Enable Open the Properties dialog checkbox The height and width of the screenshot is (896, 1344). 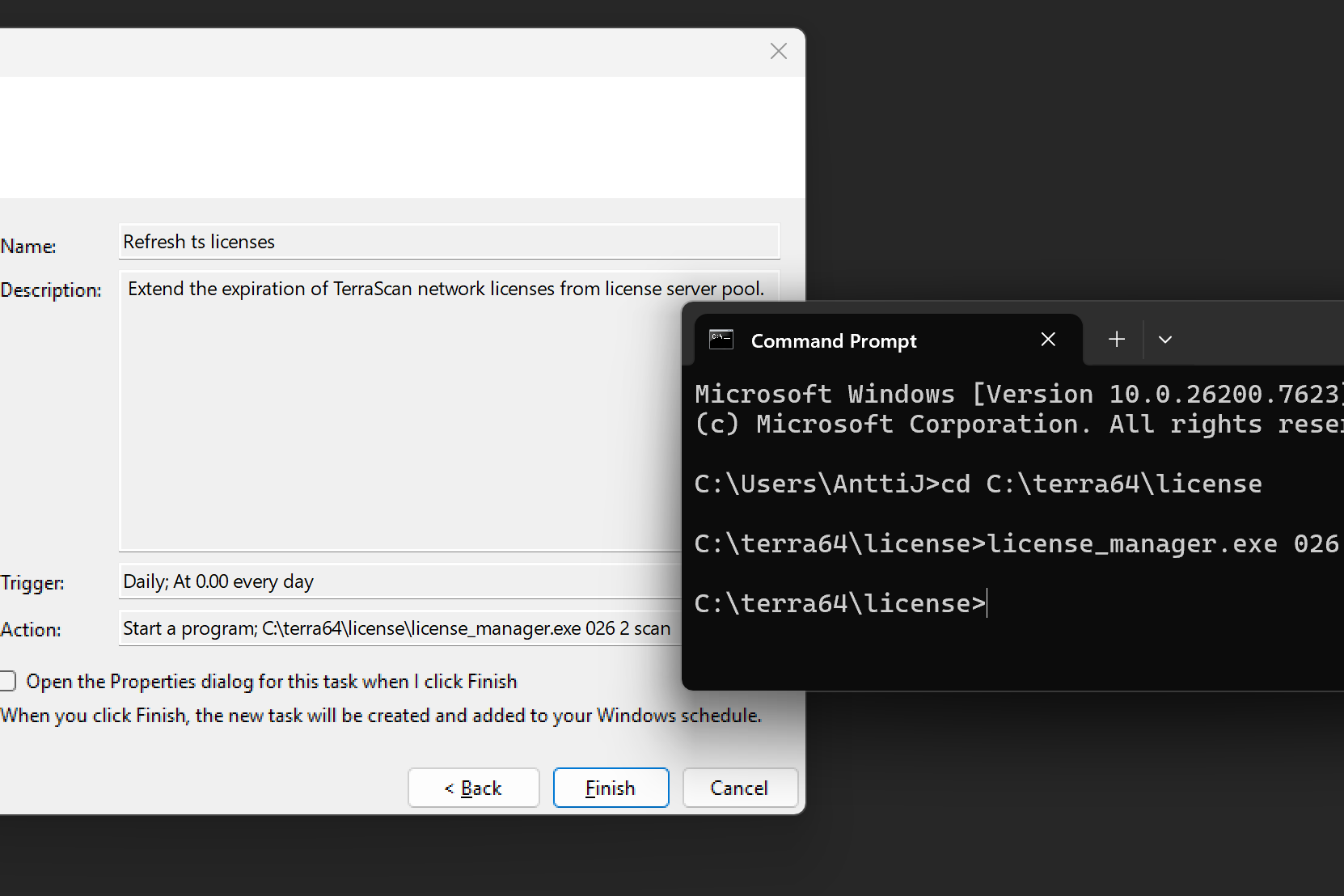[x=8, y=682]
